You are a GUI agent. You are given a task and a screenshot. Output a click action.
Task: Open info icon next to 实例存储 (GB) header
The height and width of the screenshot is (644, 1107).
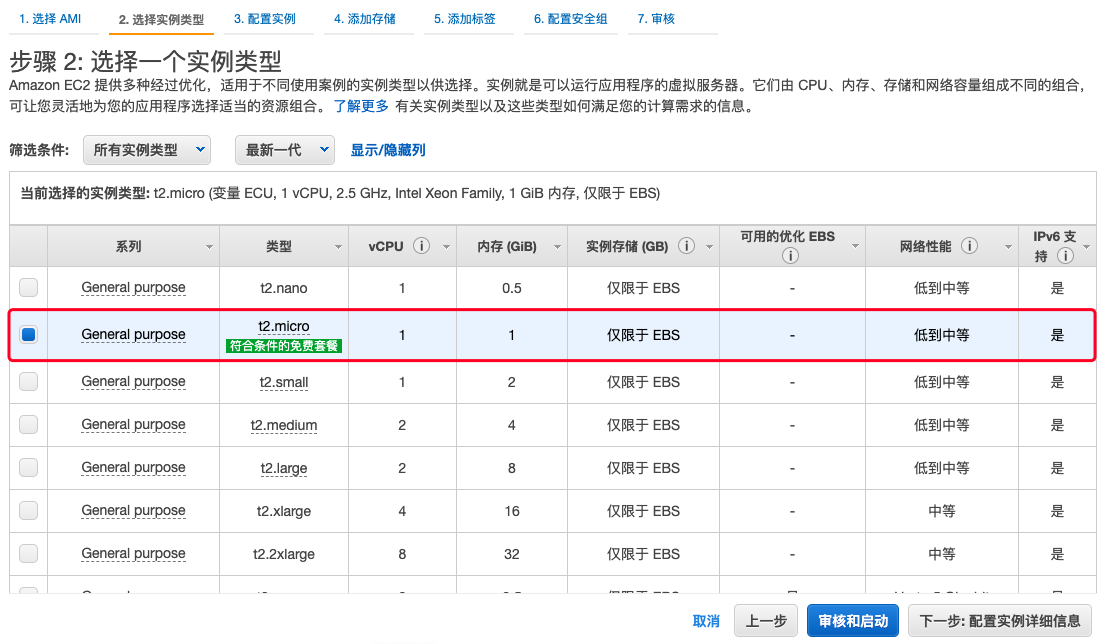[x=686, y=246]
